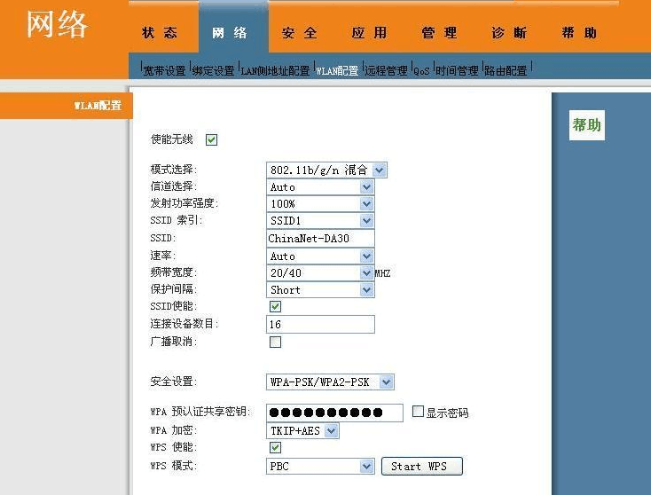Viewport: 651px width, 495px height.
Task: Expand the 发射功率强度 100% dropdown
Action: [x=320, y=204]
